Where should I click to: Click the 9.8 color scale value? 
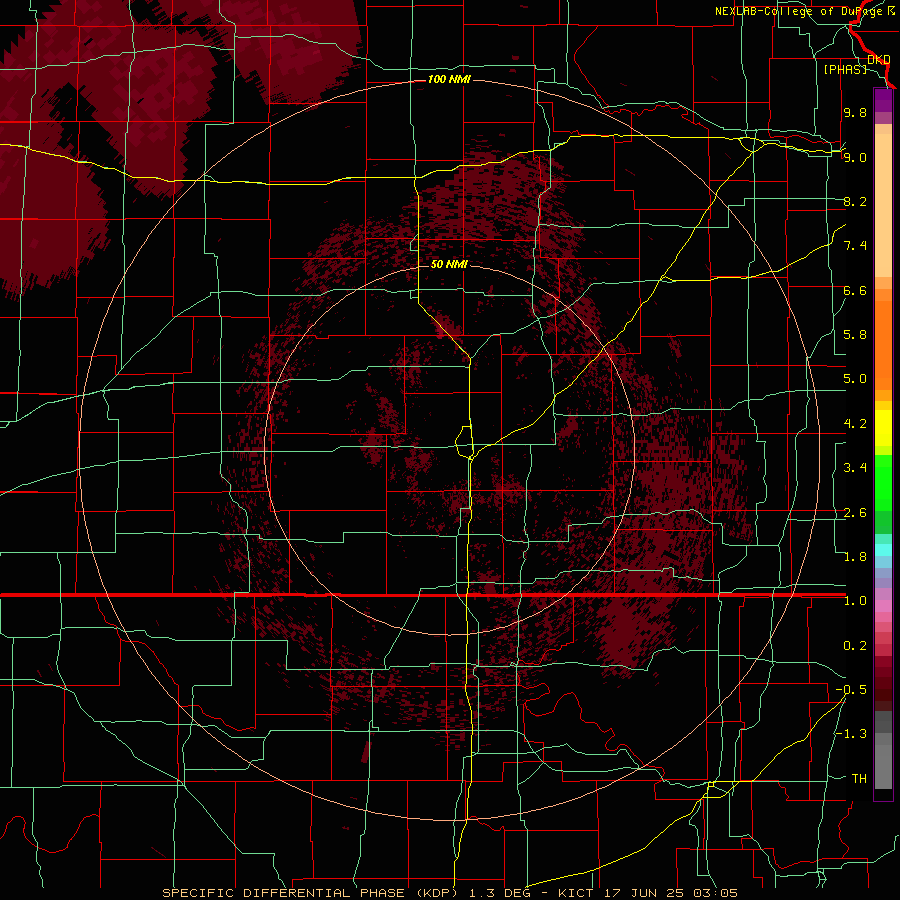click(855, 112)
